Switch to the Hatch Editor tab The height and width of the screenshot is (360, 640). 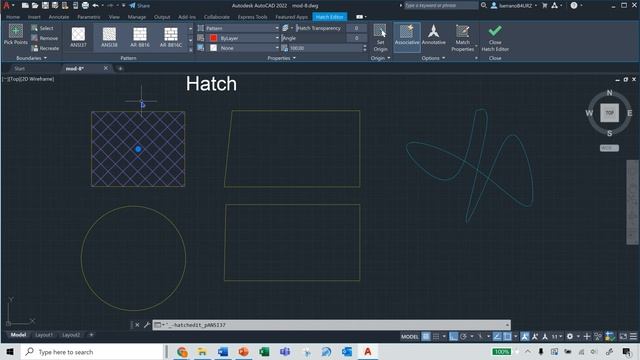point(329,17)
